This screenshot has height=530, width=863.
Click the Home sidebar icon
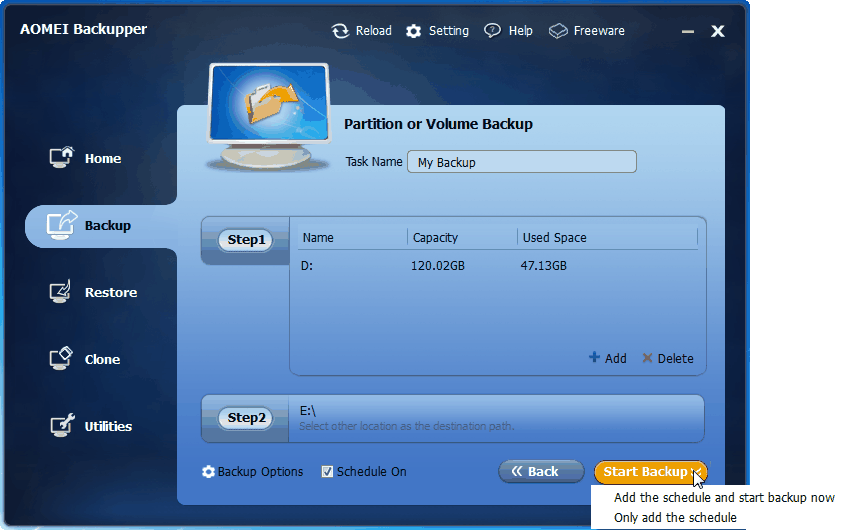(61, 157)
